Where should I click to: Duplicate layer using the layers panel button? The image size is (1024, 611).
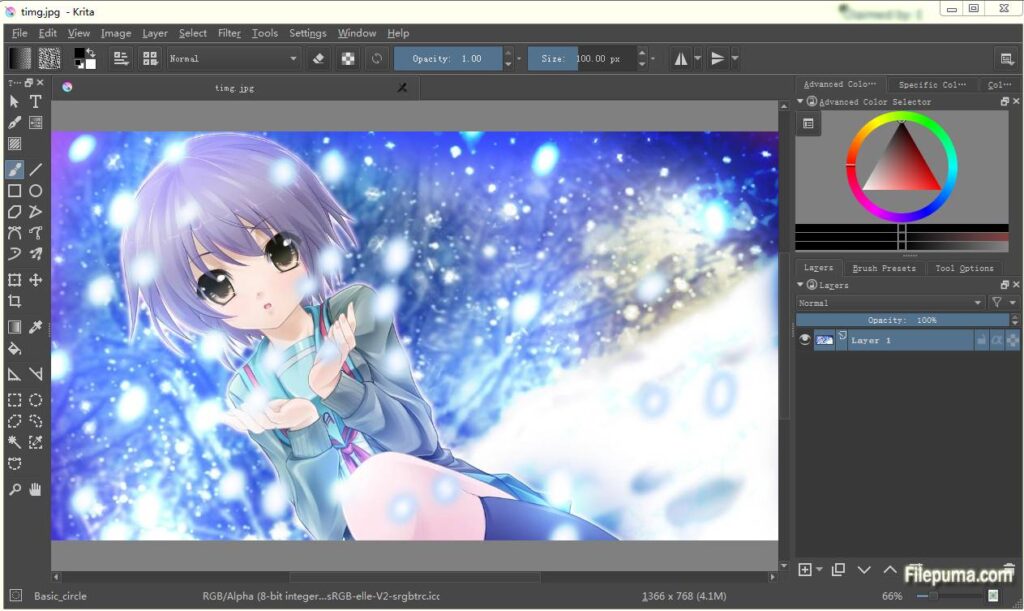click(x=838, y=569)
